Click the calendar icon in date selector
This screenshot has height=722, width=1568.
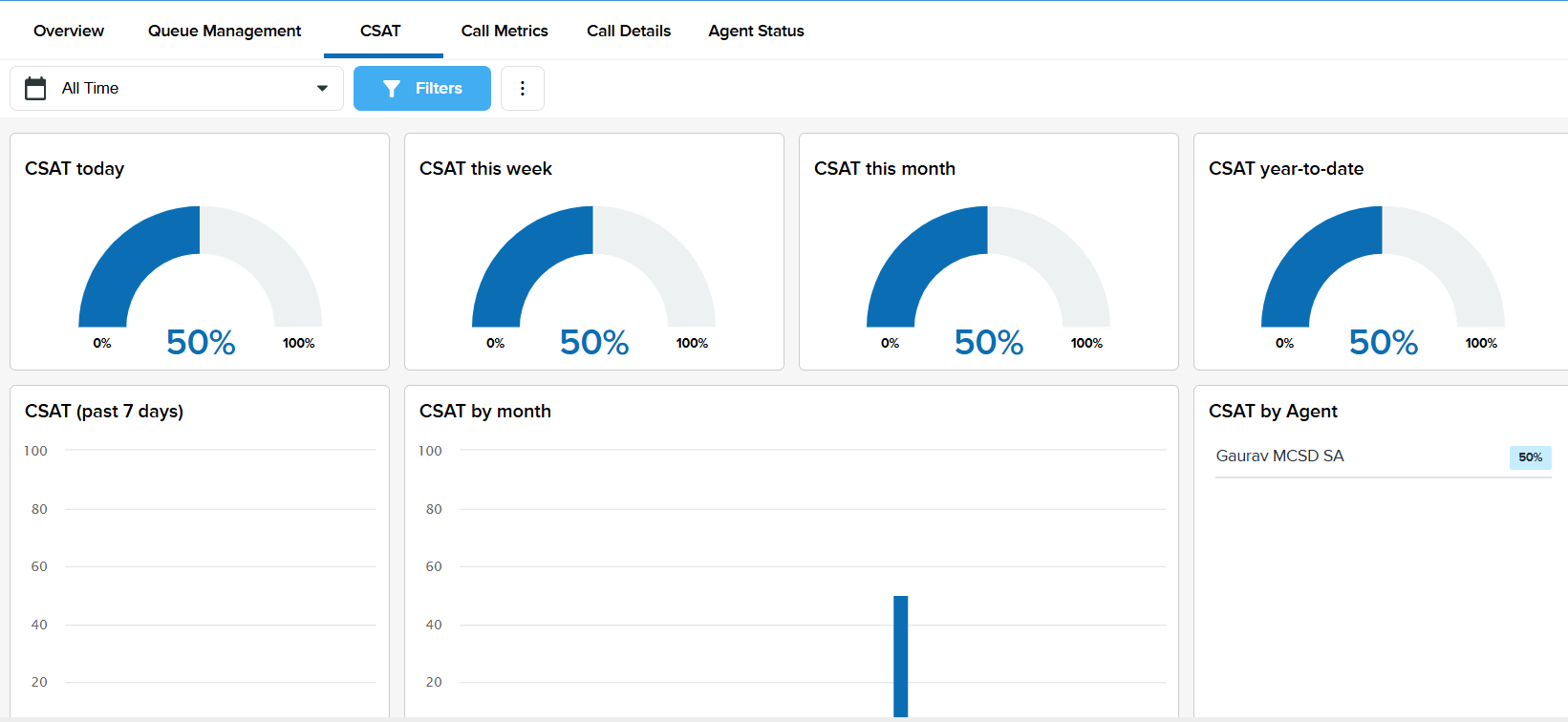[35, 89]
